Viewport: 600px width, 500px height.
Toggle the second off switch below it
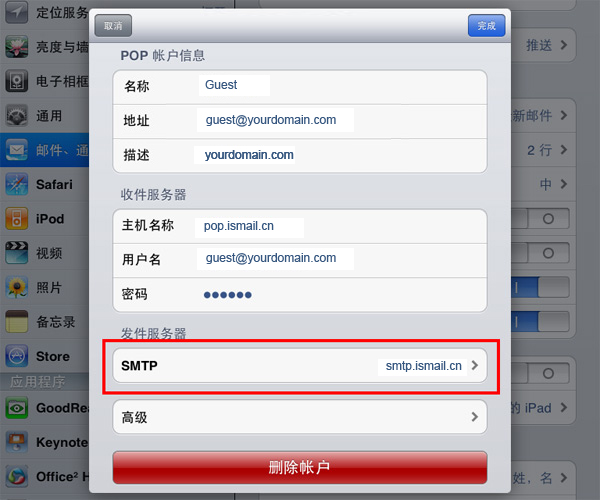(x=540, y=253)
